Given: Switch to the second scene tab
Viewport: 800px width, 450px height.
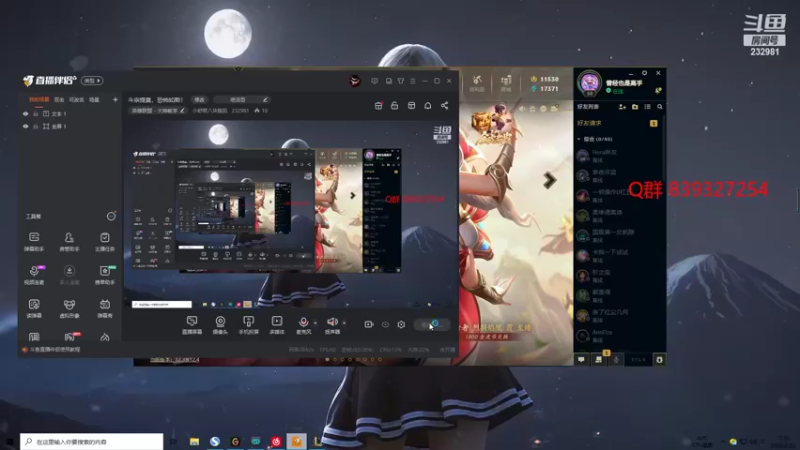Looking at the screenshot, I should (x=59, y=99).
